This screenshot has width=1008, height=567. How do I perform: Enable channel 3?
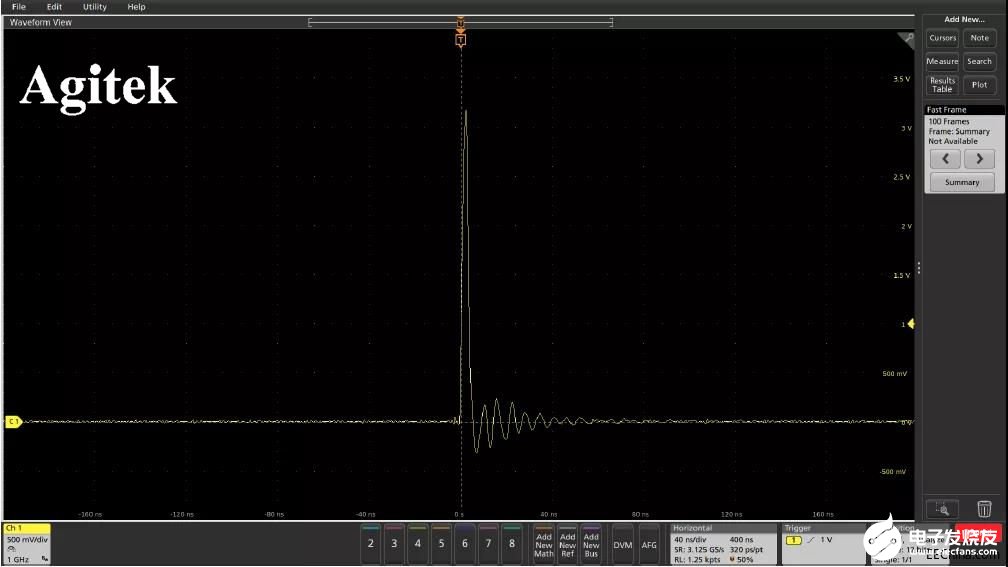(394, 544)
